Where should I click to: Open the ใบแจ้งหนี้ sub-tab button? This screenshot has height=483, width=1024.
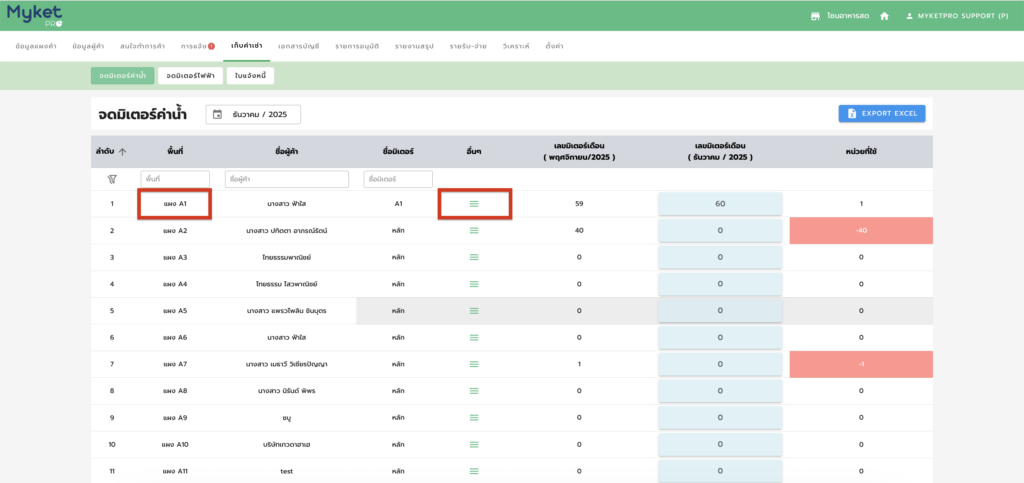[250, 75]
